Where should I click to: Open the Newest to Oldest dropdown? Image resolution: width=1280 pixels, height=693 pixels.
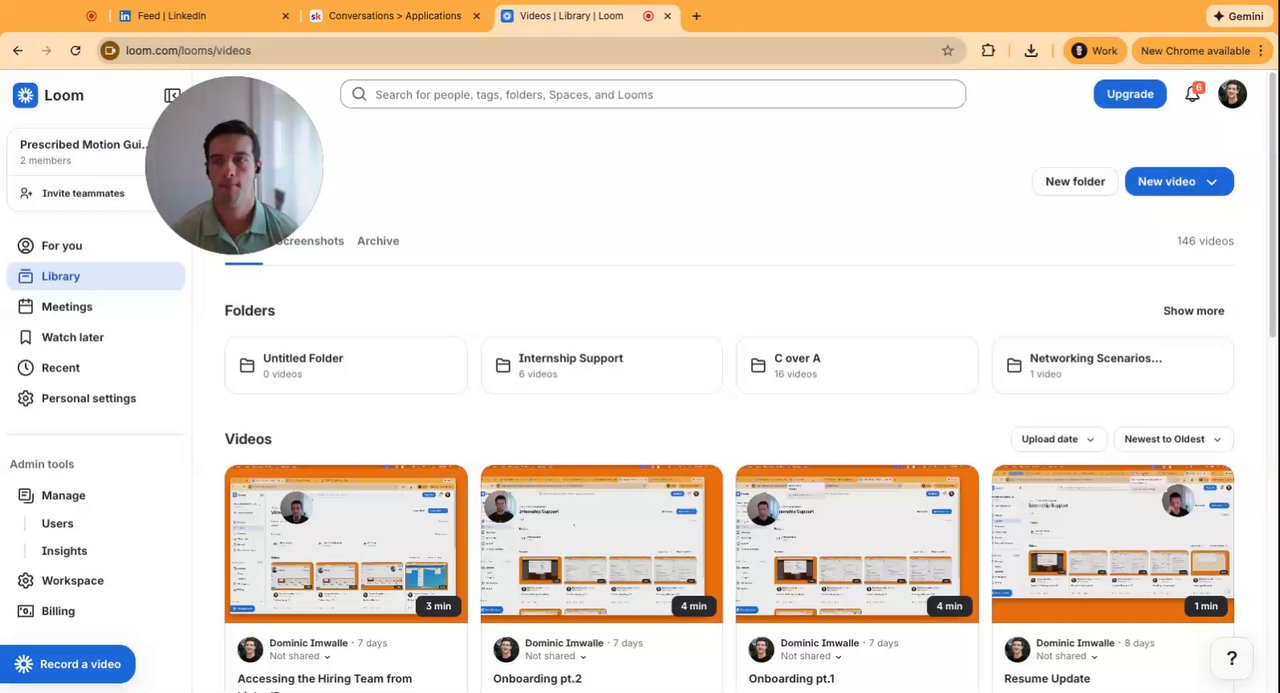tap(1173, 439)
